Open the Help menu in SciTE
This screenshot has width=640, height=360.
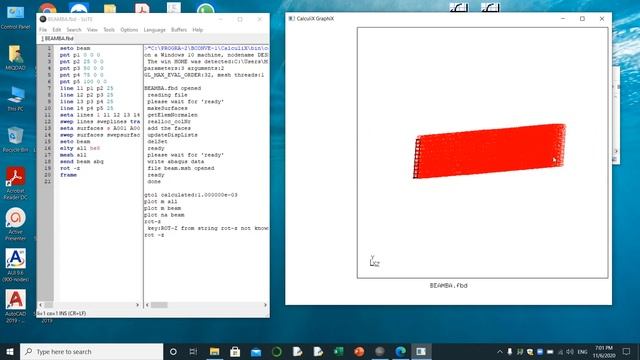point(198,30)
